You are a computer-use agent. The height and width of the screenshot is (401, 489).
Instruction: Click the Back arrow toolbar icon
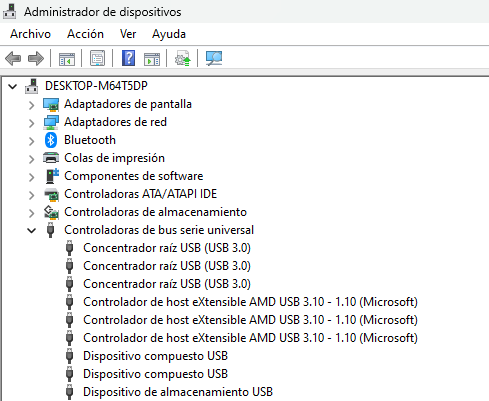(x=13, y=59)
